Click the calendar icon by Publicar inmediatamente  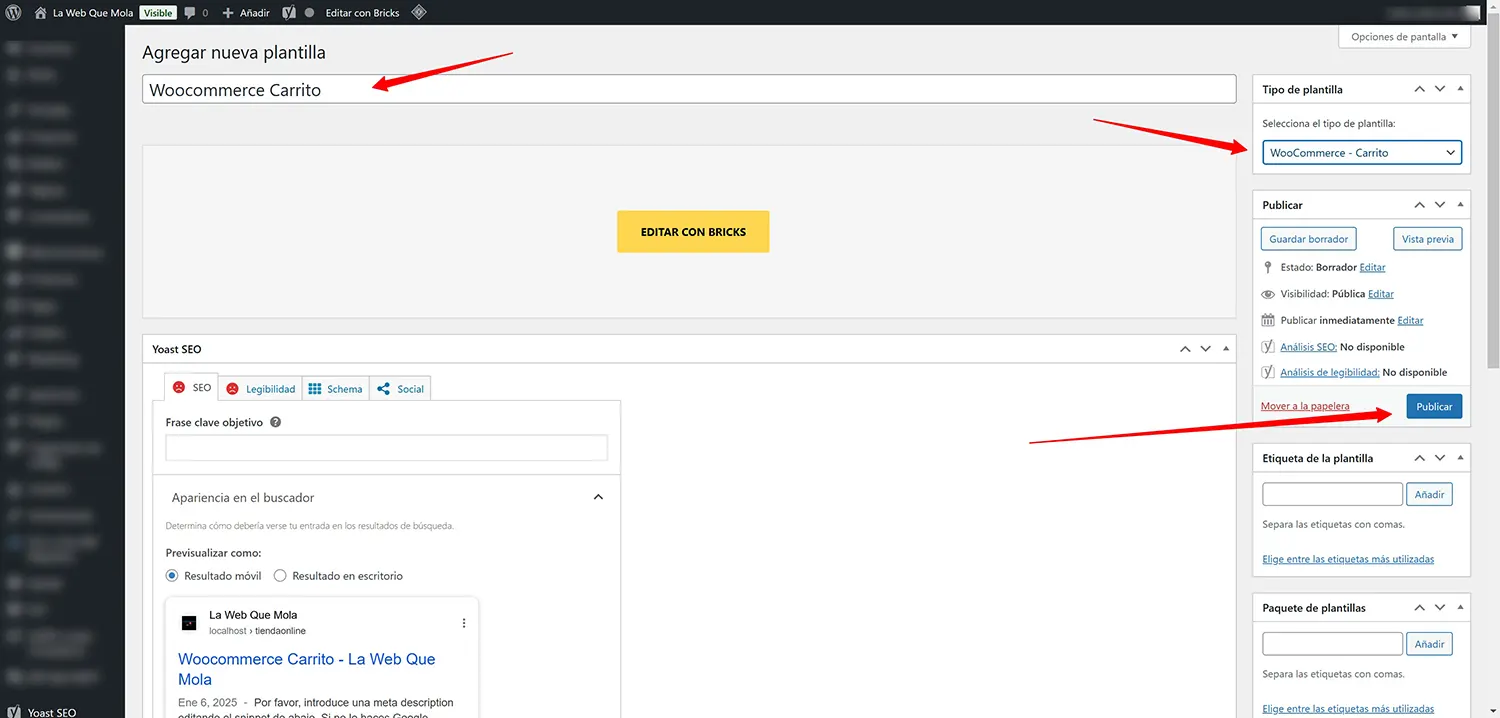(x=1269, y=320)
